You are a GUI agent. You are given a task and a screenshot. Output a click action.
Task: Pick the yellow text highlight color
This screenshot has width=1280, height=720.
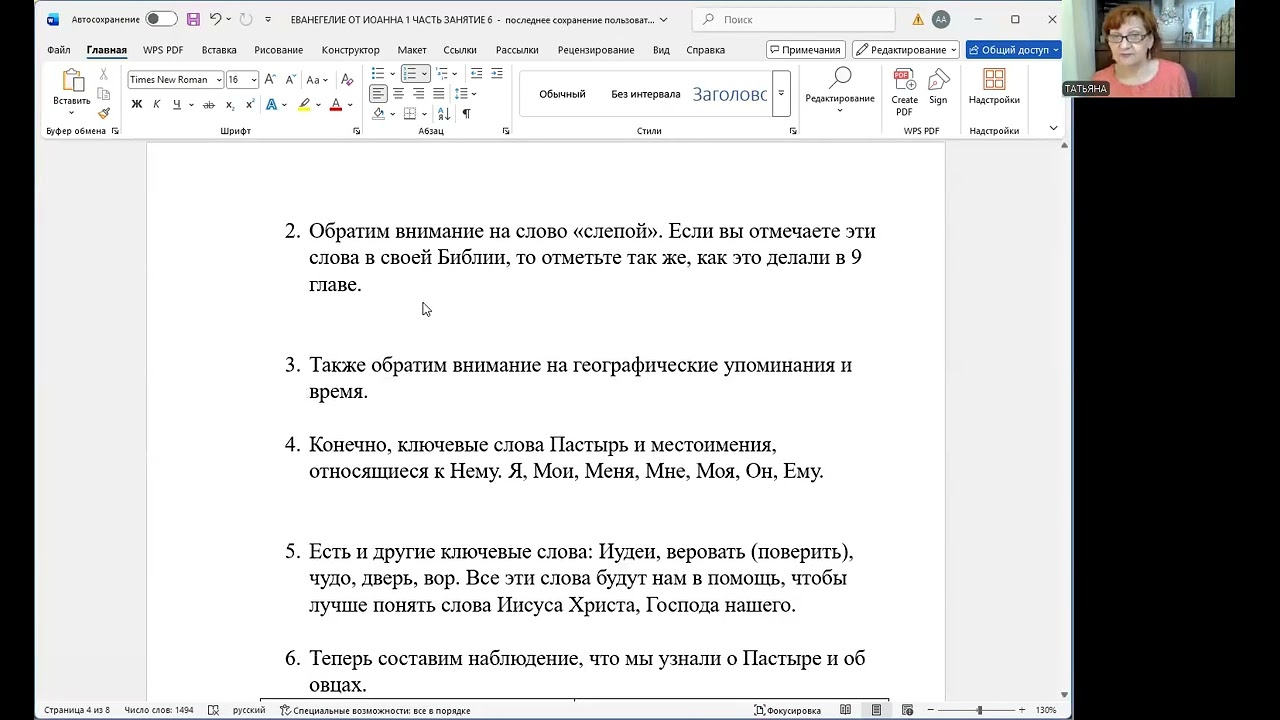(304, 104)
